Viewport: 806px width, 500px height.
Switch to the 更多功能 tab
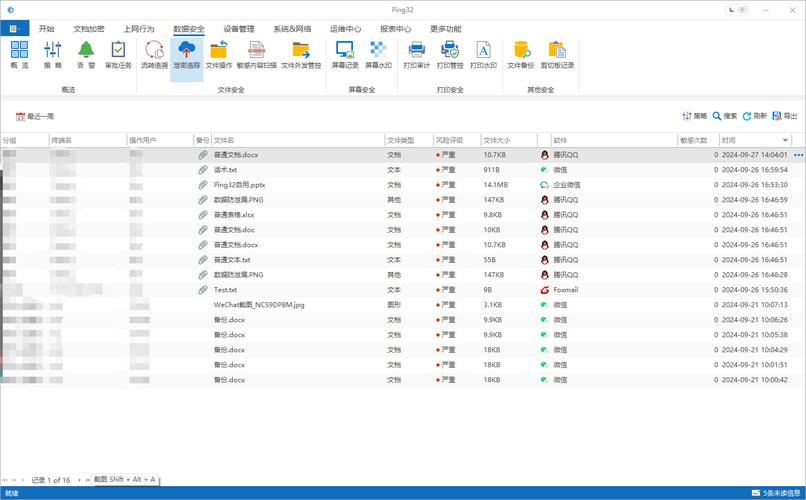446,29
